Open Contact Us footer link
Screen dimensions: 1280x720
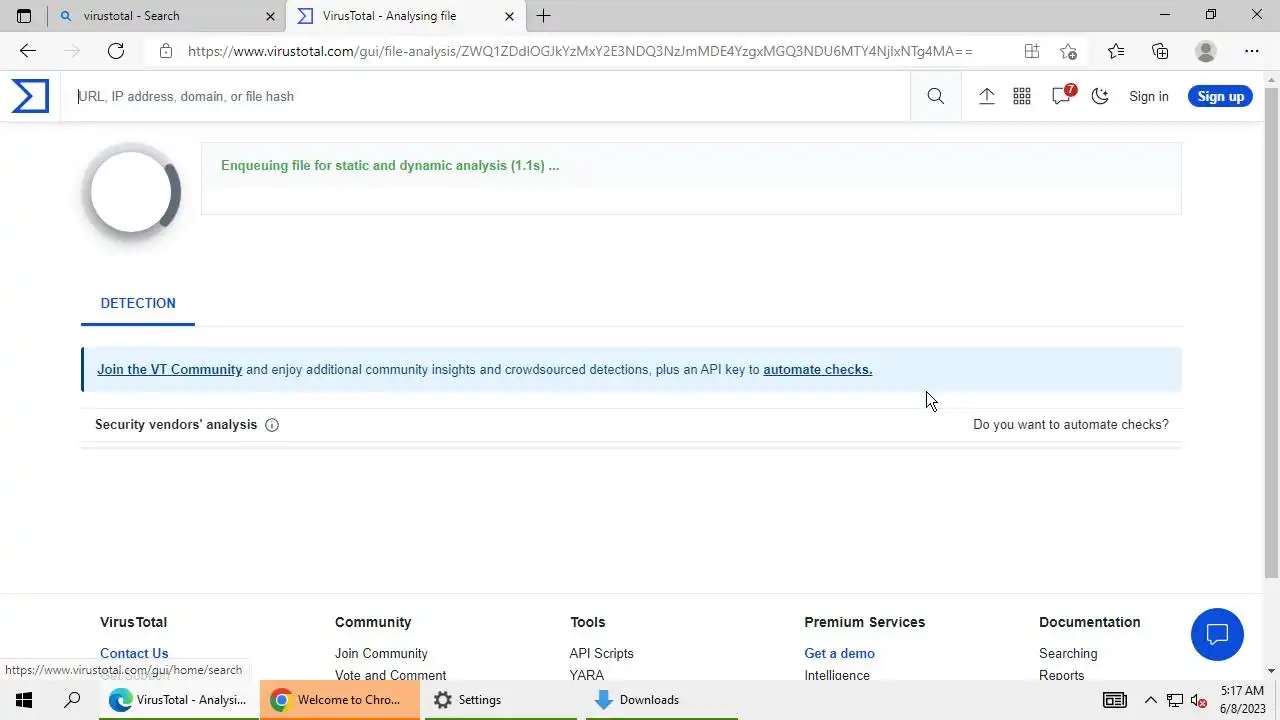point(134,653)
